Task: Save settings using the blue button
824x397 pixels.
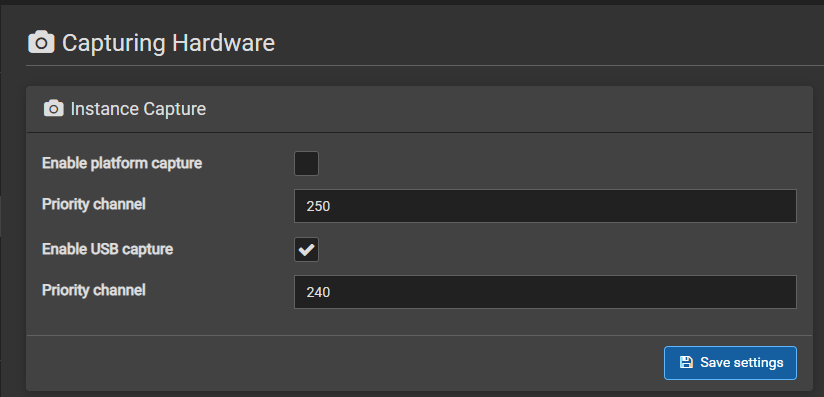Action: (x=730, y=363)
